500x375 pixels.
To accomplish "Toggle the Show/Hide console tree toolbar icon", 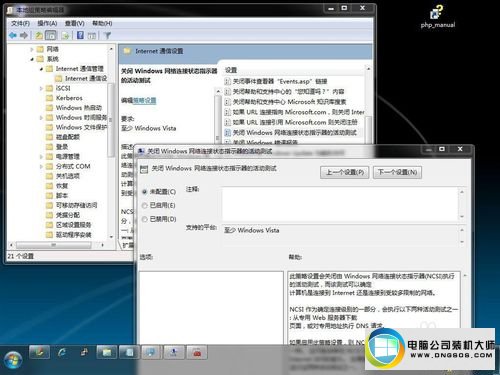I will click(x=51, y=35).
